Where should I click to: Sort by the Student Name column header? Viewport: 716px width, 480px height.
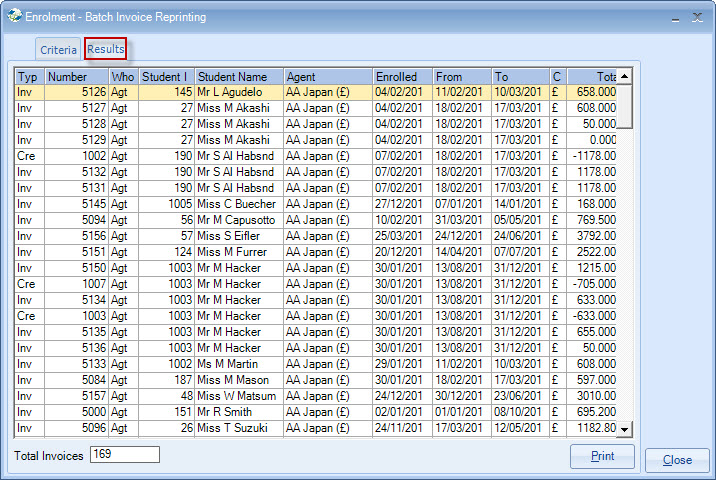pos(238,76)
